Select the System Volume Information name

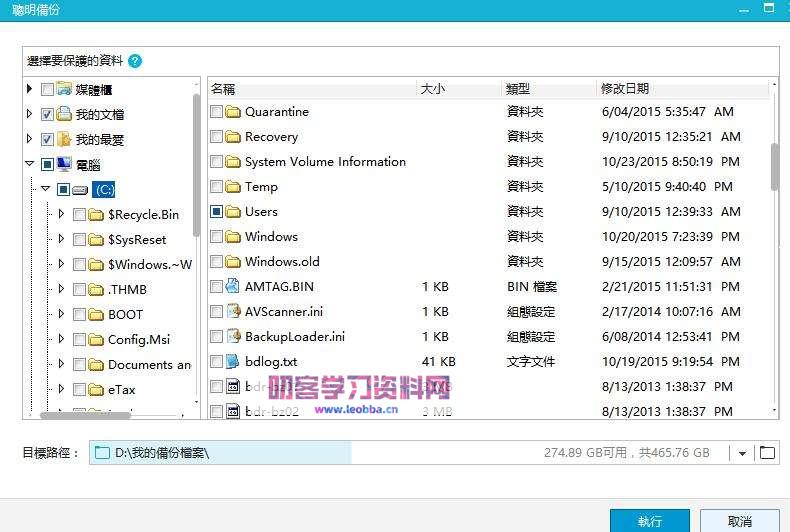tap(325, 162)
